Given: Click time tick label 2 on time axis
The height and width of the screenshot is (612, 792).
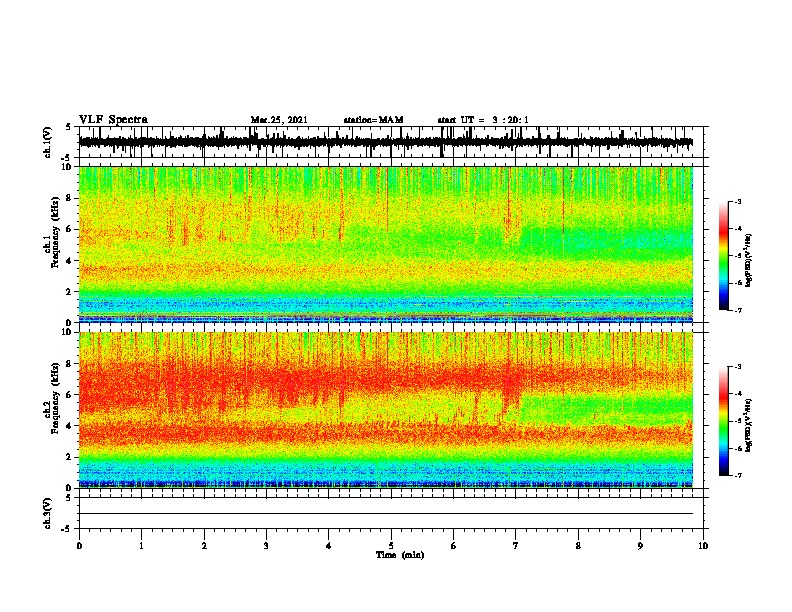Looking at the screenshot, I should coord(204,546).
